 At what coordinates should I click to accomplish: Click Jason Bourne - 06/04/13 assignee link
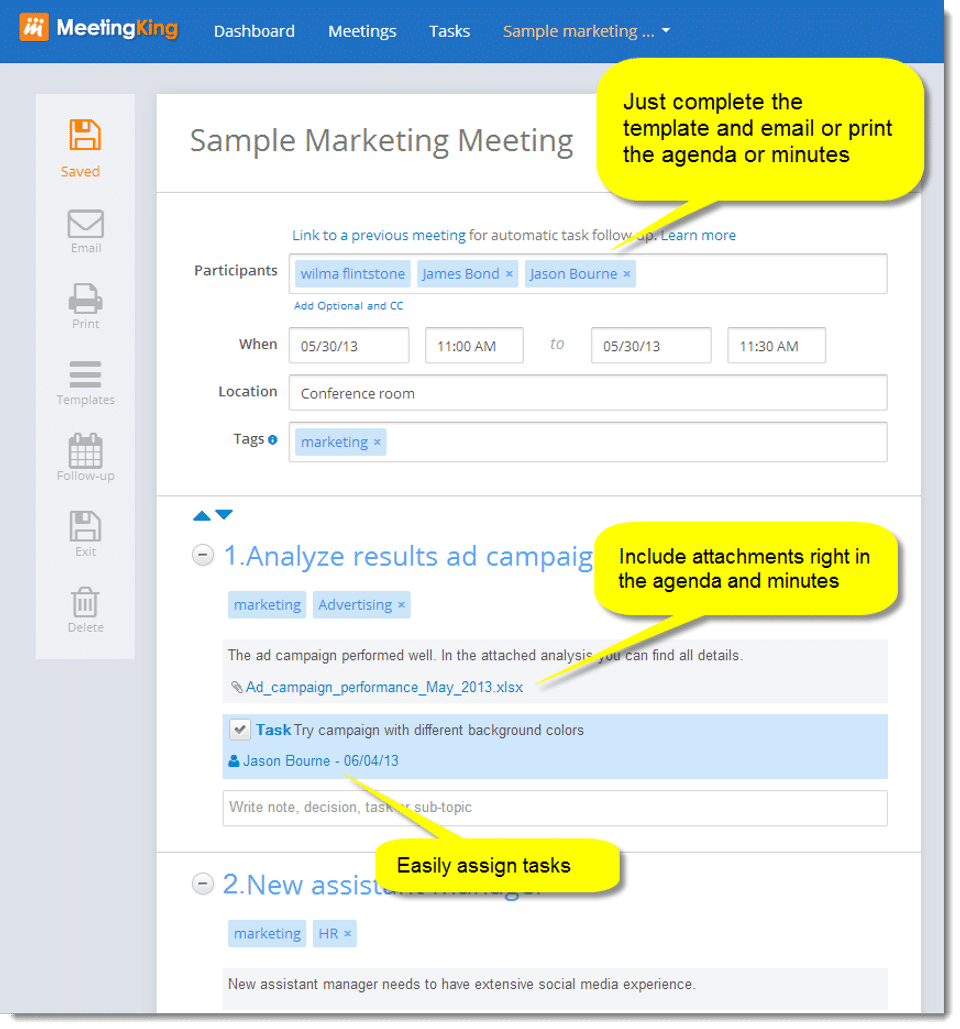[x=321, y=761]
